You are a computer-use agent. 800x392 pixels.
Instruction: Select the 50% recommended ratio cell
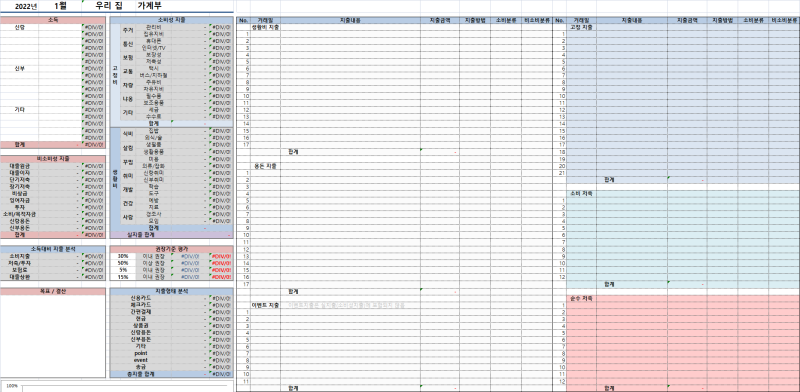(x=123, y=263)
